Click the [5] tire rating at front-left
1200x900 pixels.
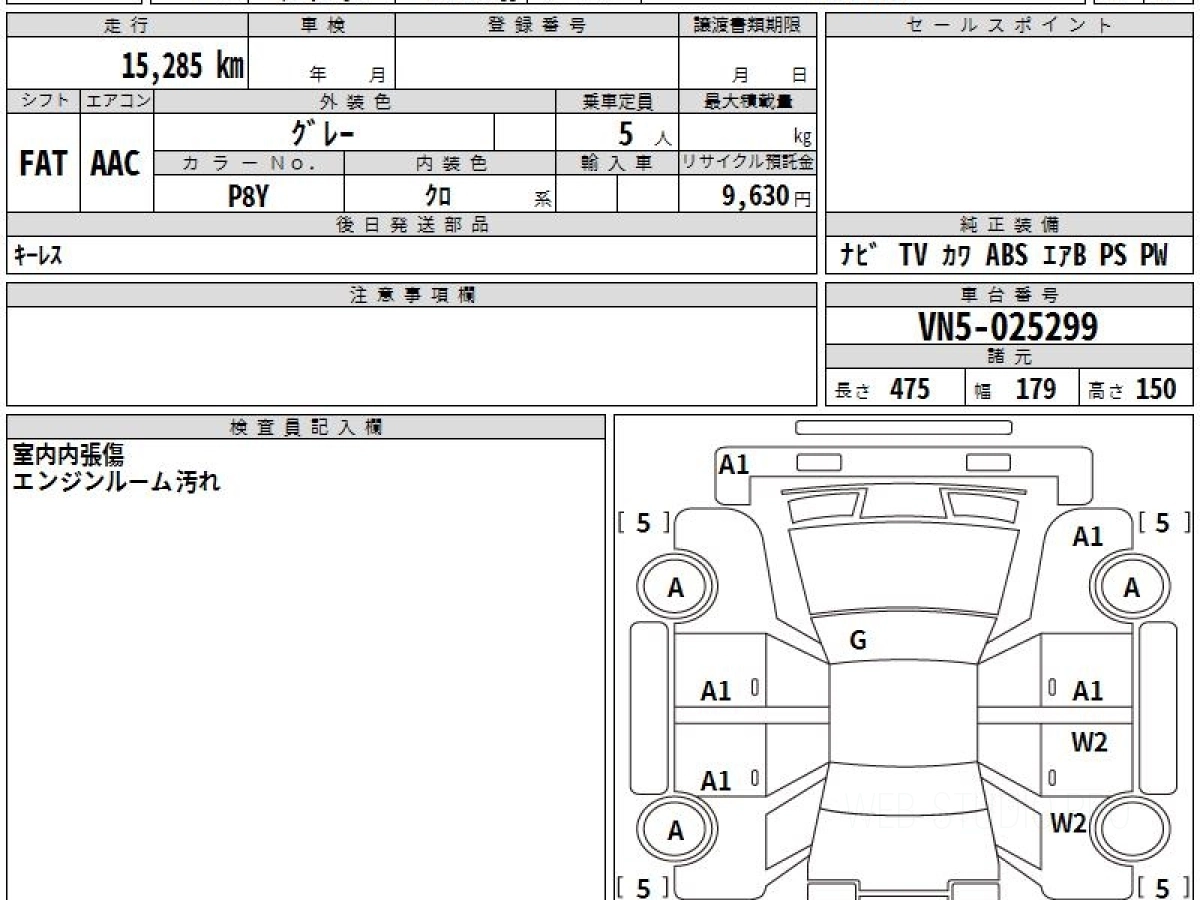642,522
